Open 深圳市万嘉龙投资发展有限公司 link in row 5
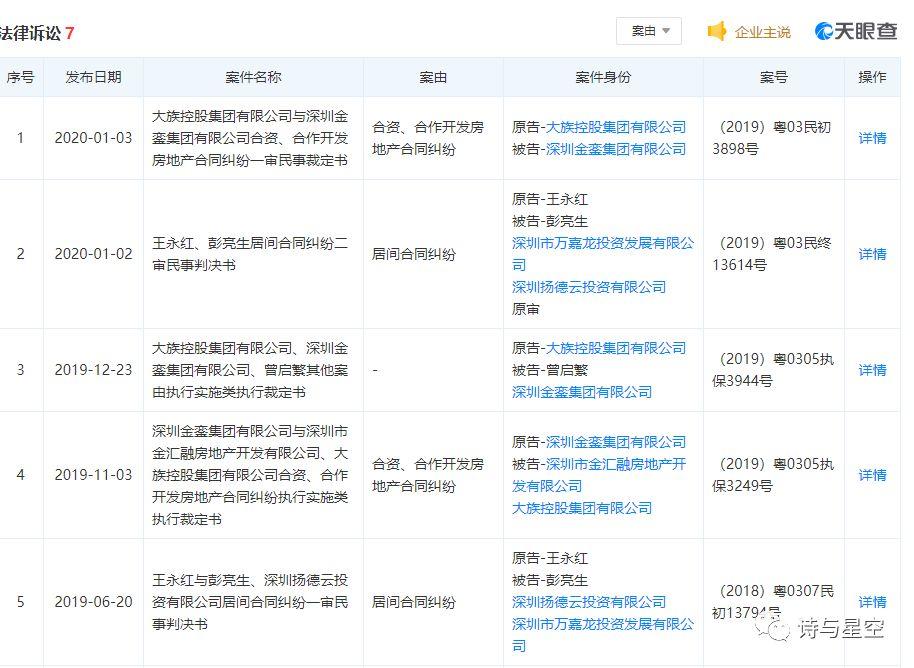The width and height of the screenshot is (914, 668). click(603, 635)
